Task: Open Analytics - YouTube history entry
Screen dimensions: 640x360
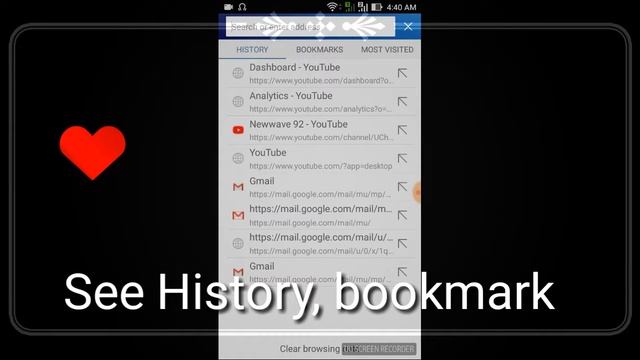Action: [320, 102]
